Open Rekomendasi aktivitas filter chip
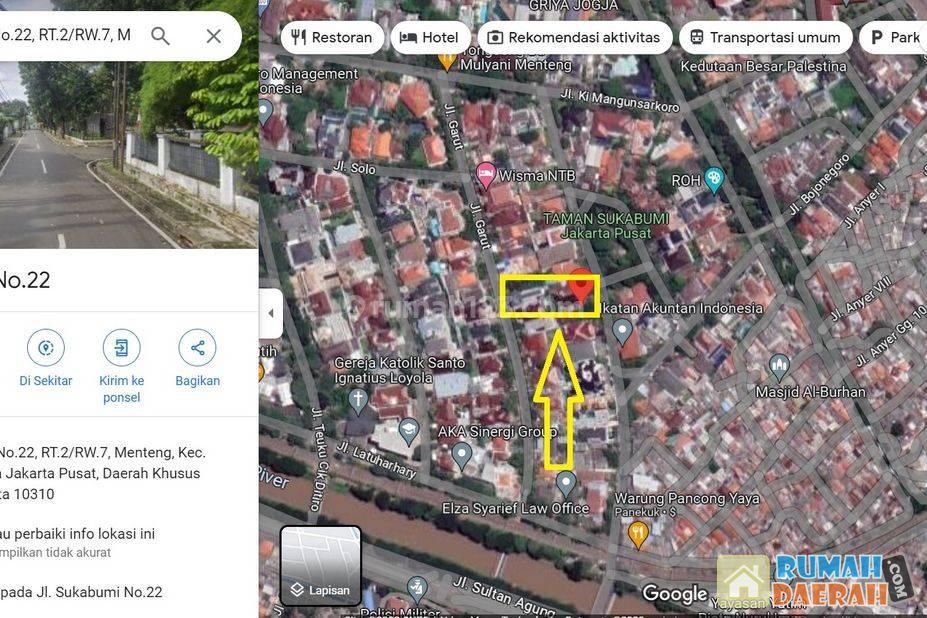The width and height of the screenshot is (927, 618). [x=574, y=38]
